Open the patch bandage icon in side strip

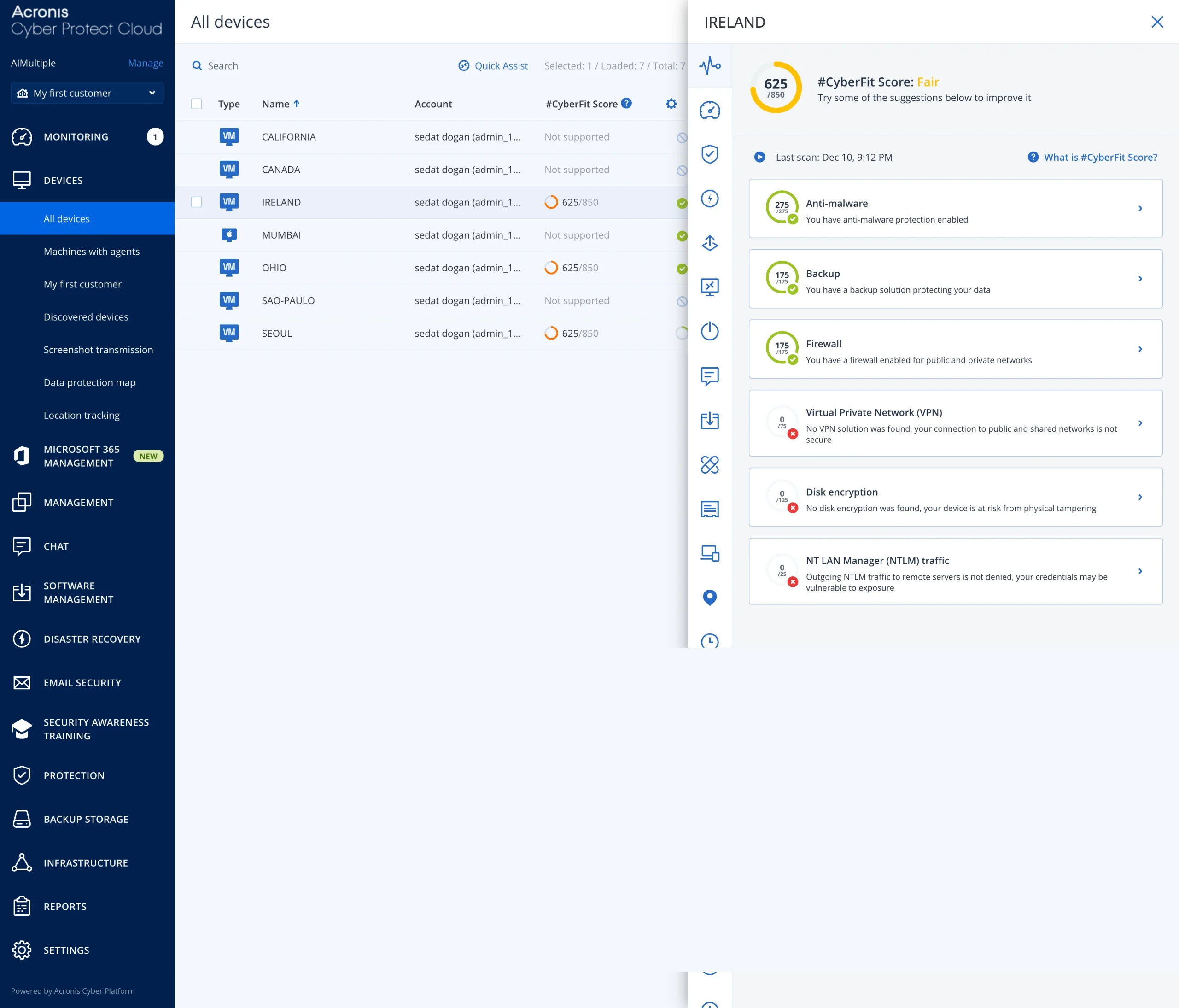click(710, 464)
